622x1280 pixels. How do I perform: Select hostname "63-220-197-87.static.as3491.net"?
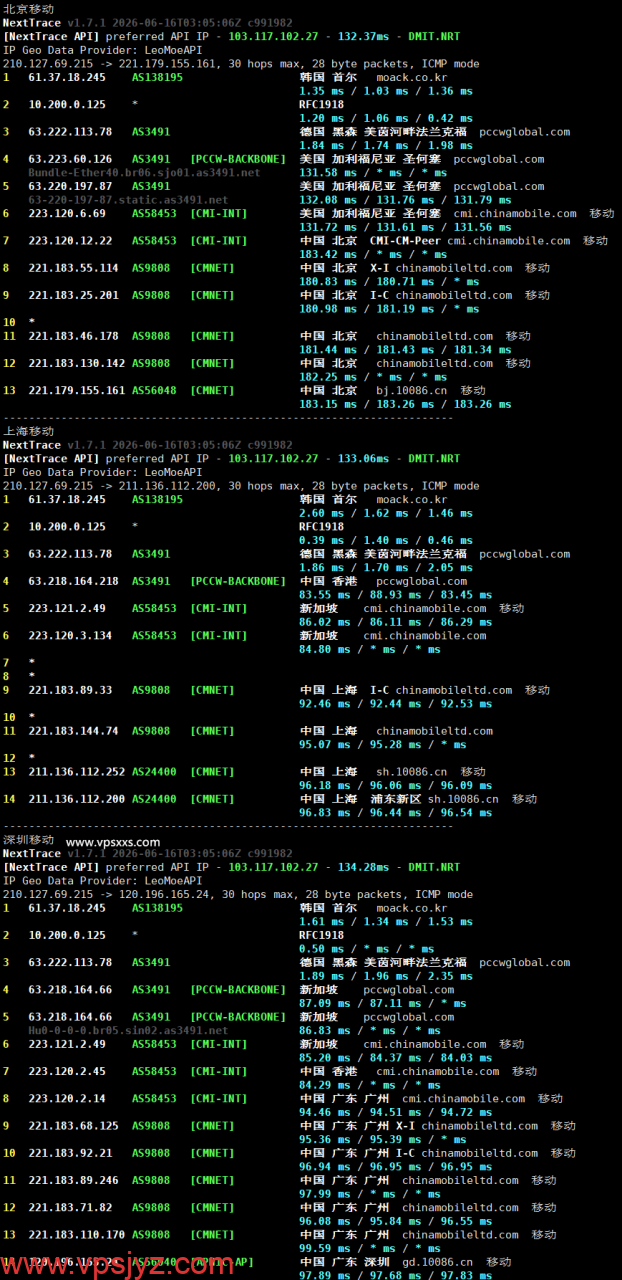coord(128,200)
